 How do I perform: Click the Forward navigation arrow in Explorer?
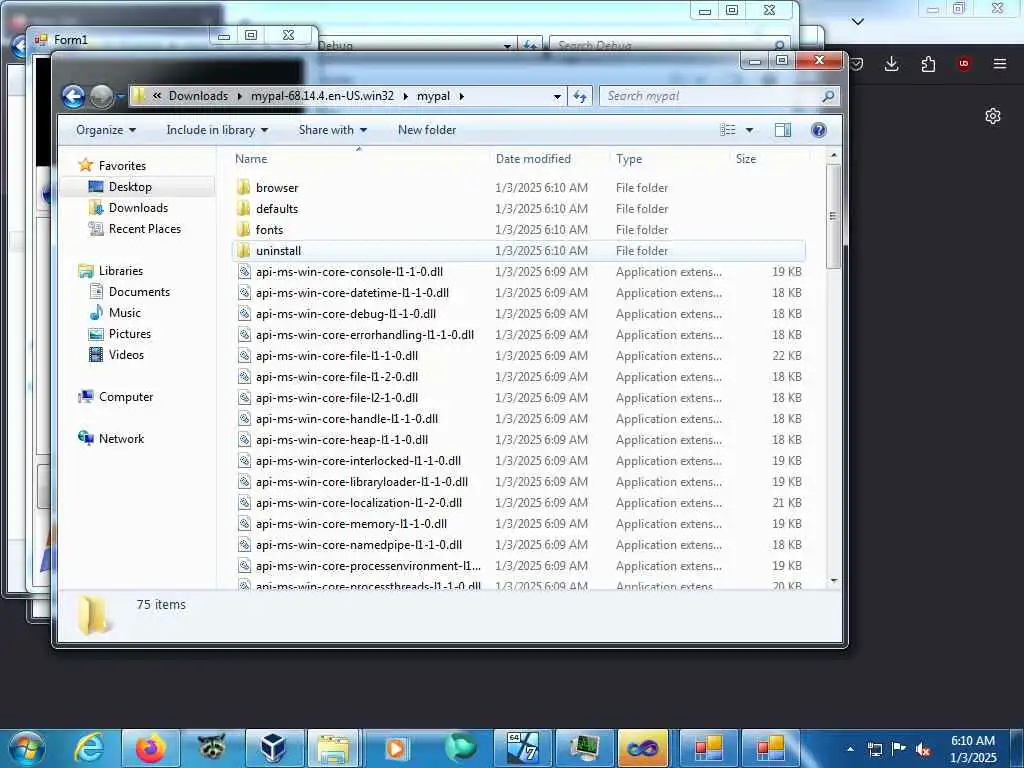tap(101, 97)
